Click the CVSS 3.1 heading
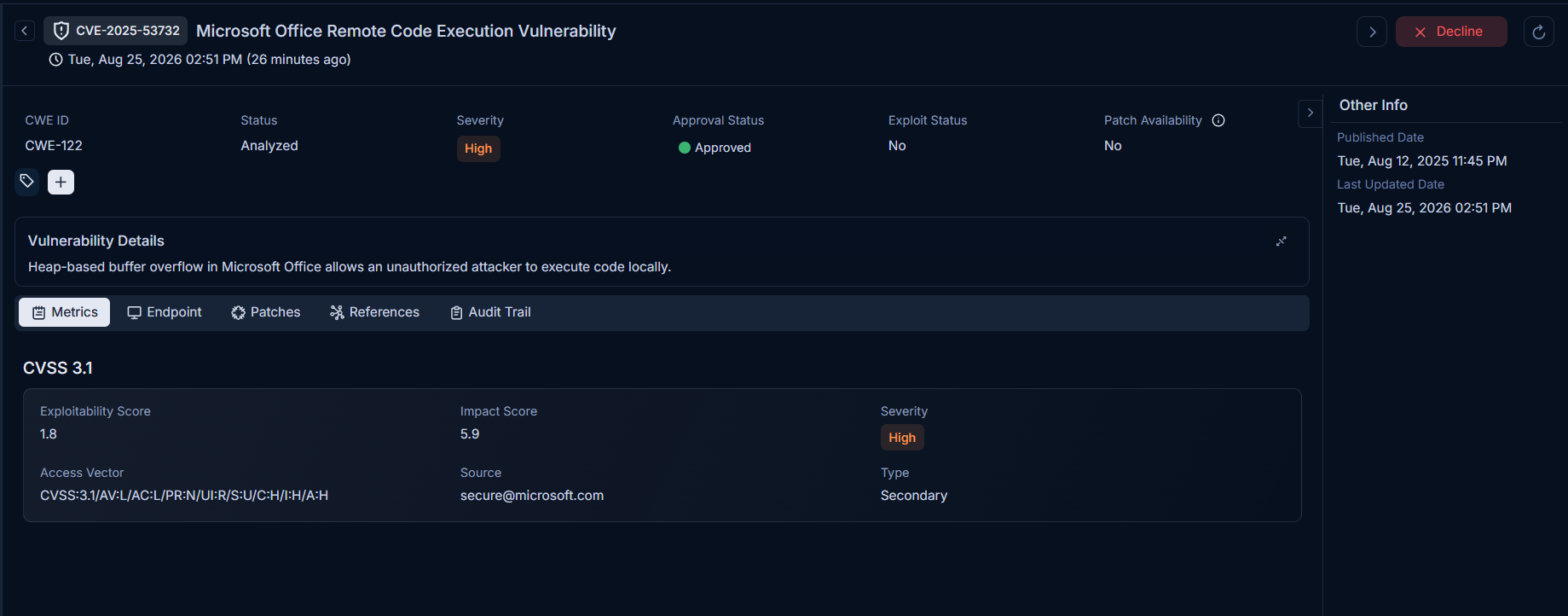1568x616 pixels. (x=58, y=368)
